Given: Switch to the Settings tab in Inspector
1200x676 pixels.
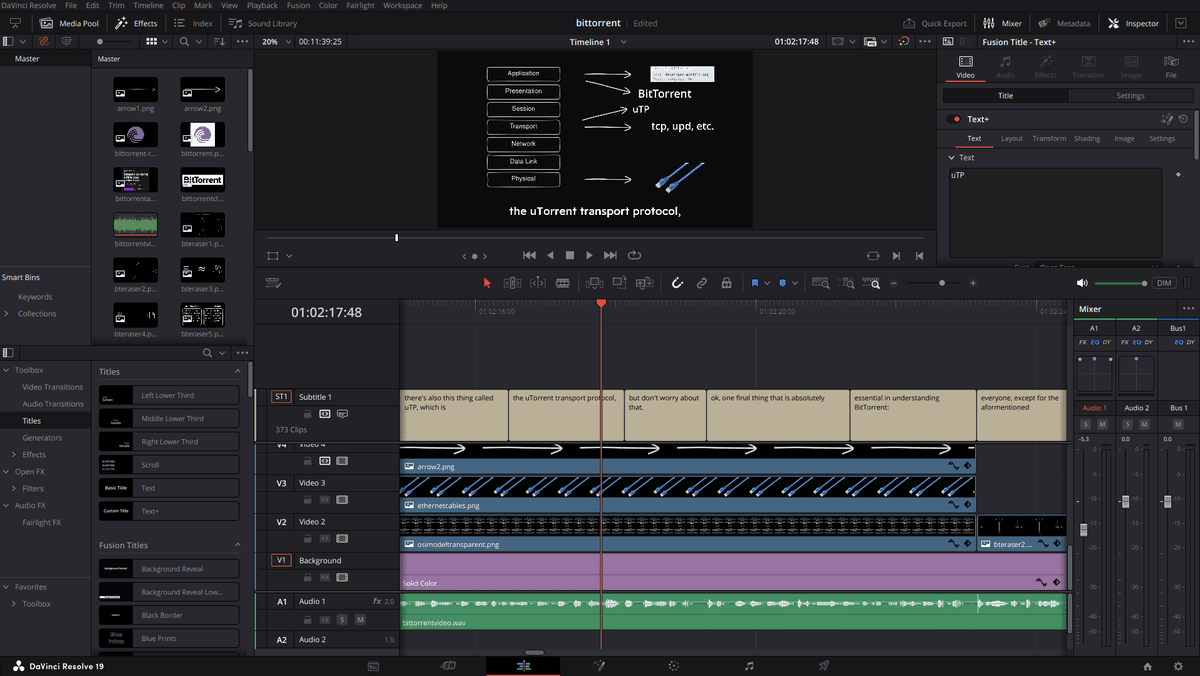Looking at the screenshot, I should coord(1130,96).
